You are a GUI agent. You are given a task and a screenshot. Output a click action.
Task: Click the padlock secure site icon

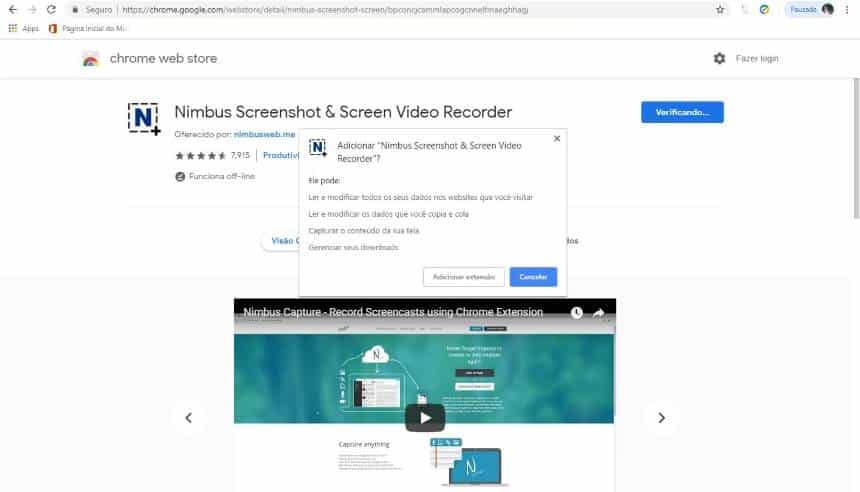click(x=75, y=10)
